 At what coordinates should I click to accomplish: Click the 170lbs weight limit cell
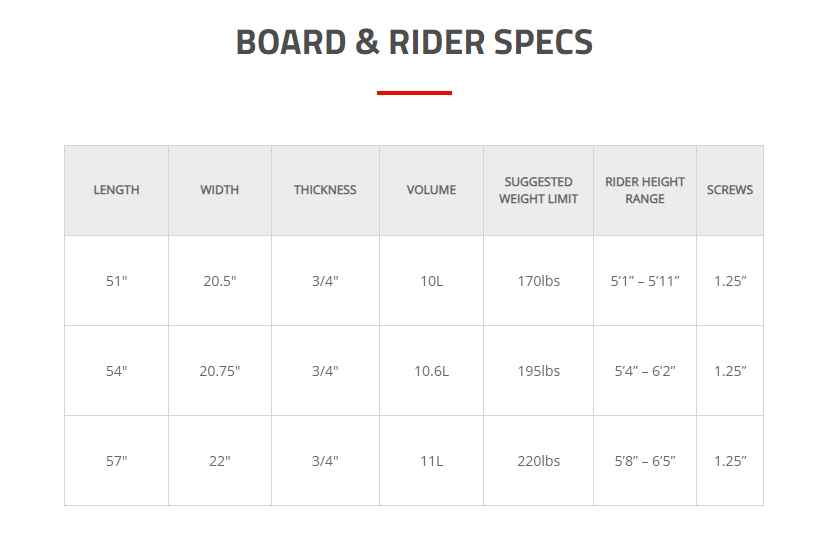click(x=538, y=281)
